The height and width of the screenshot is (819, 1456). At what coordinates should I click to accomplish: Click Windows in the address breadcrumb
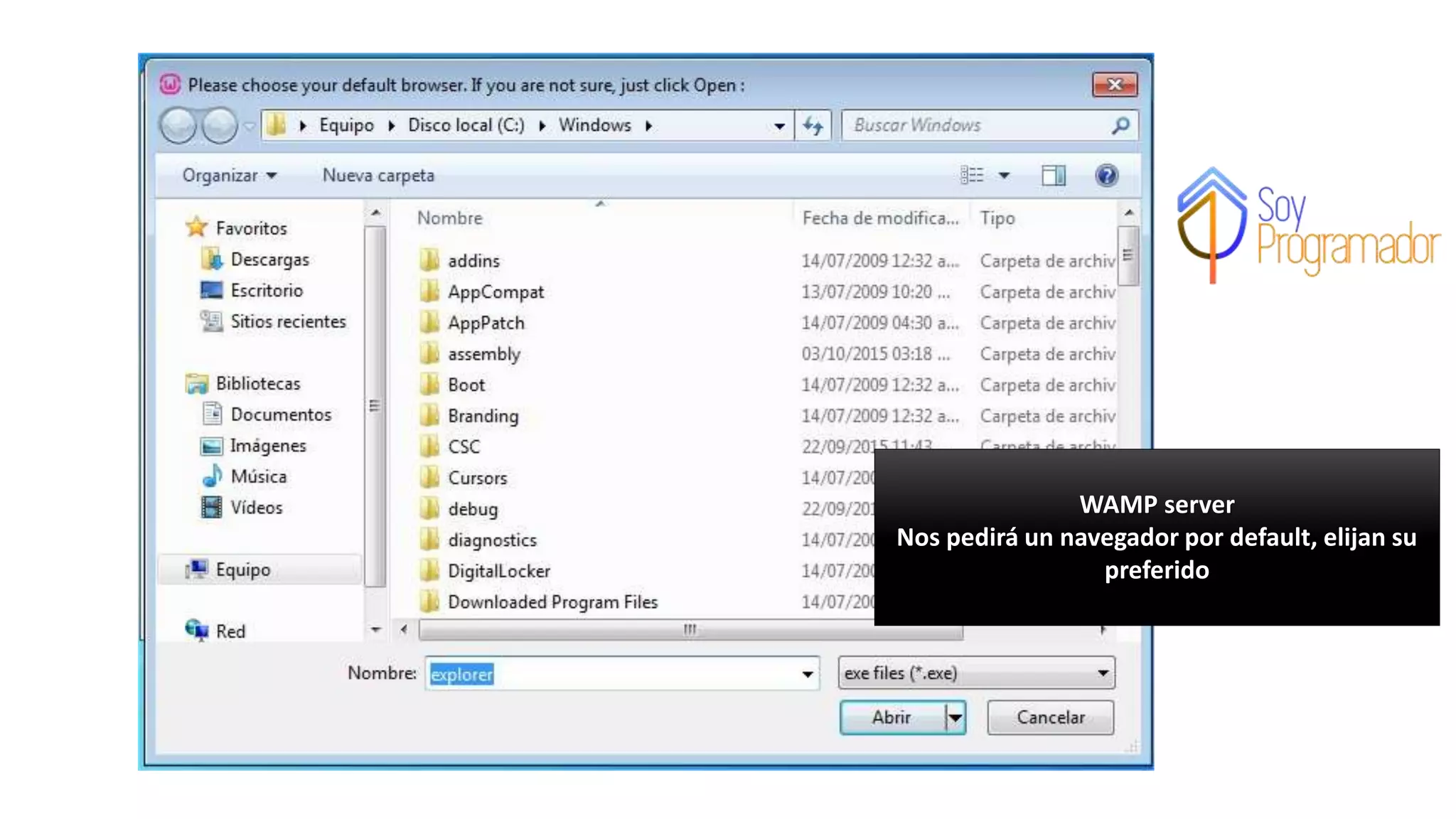click(594, 125)
